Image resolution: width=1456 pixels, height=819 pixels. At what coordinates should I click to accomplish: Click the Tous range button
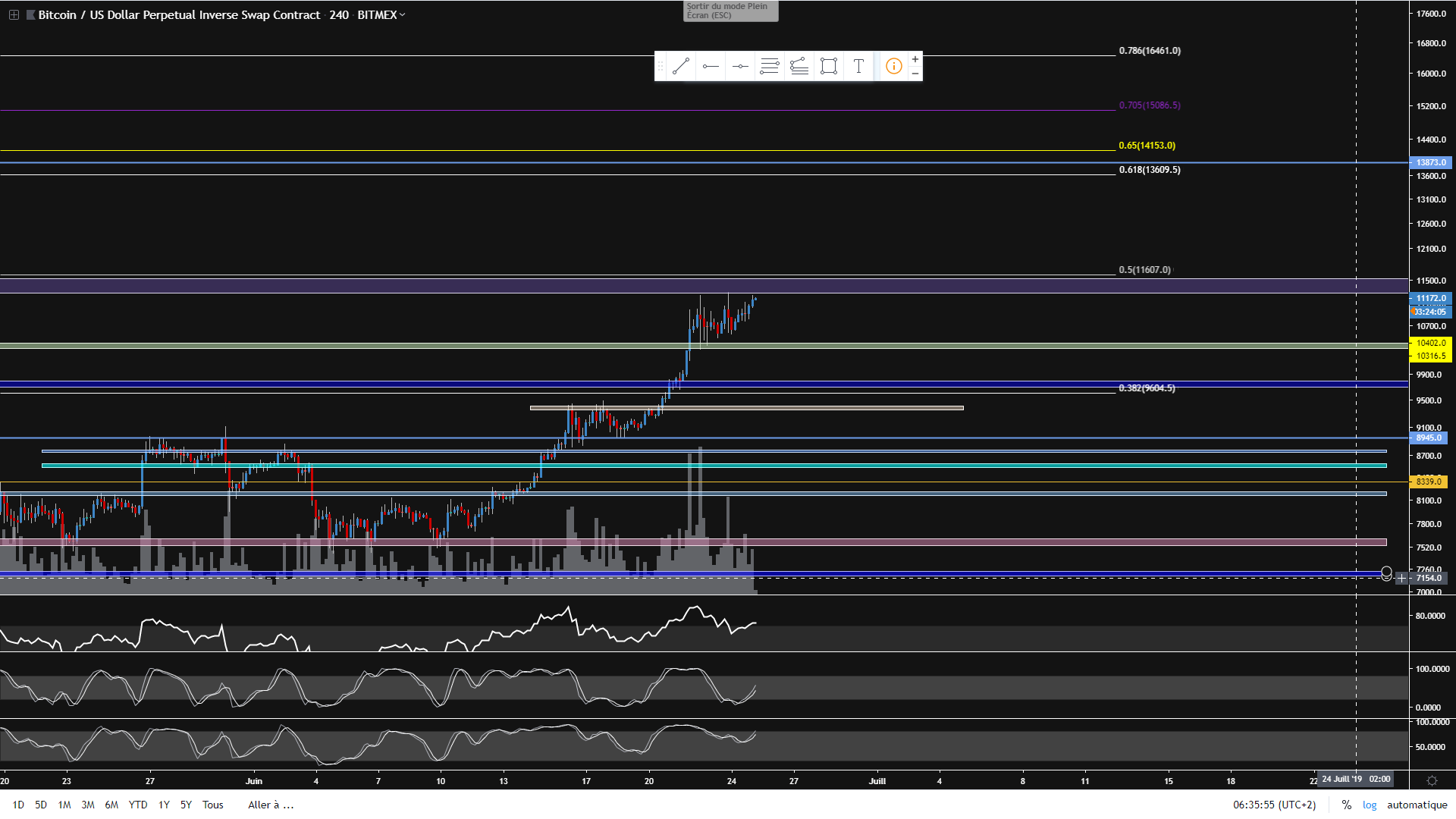(212, 805)
